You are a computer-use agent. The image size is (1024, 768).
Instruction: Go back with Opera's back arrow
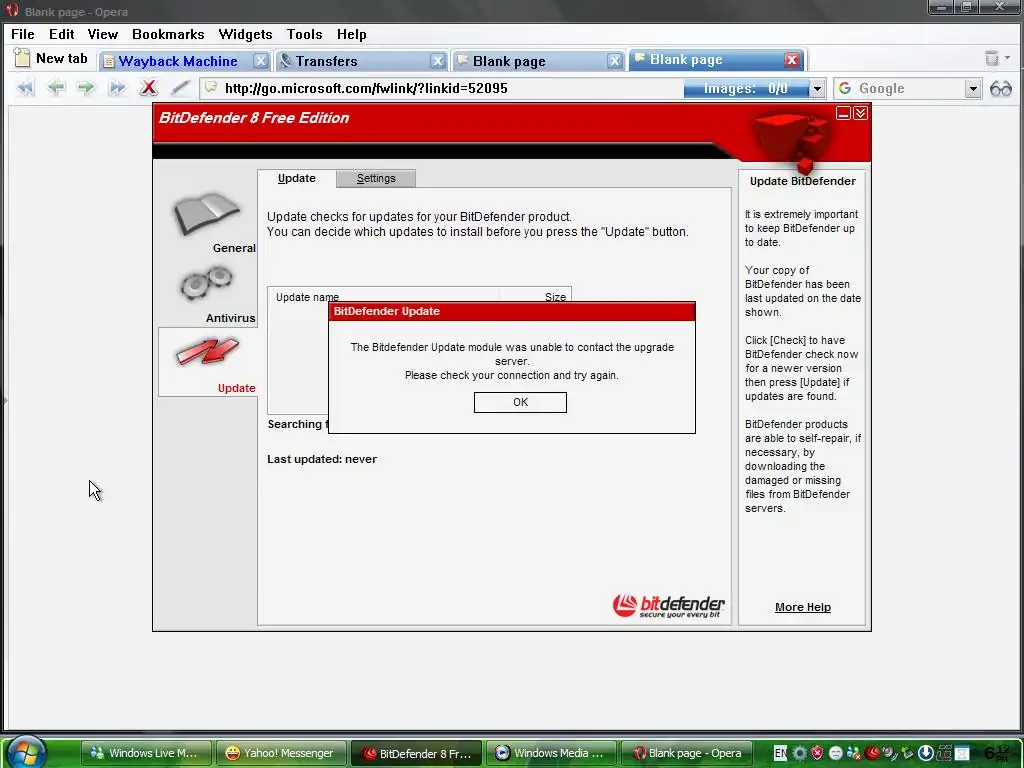coord(56,88)
